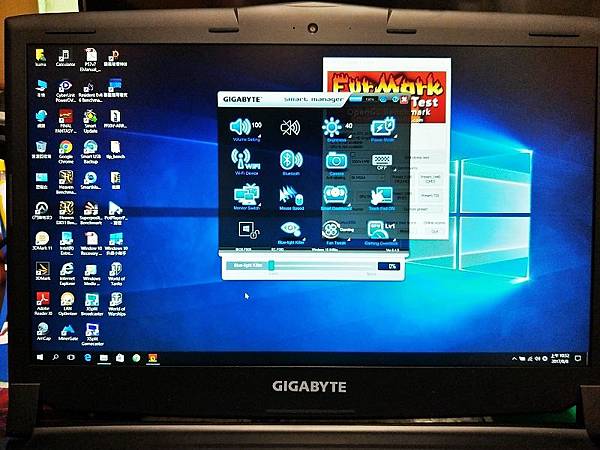Open XSplit Broadcaster desktop shortcut
This screenshot has width=600, height=450.
pyautogui.click(x=92, y=305)
